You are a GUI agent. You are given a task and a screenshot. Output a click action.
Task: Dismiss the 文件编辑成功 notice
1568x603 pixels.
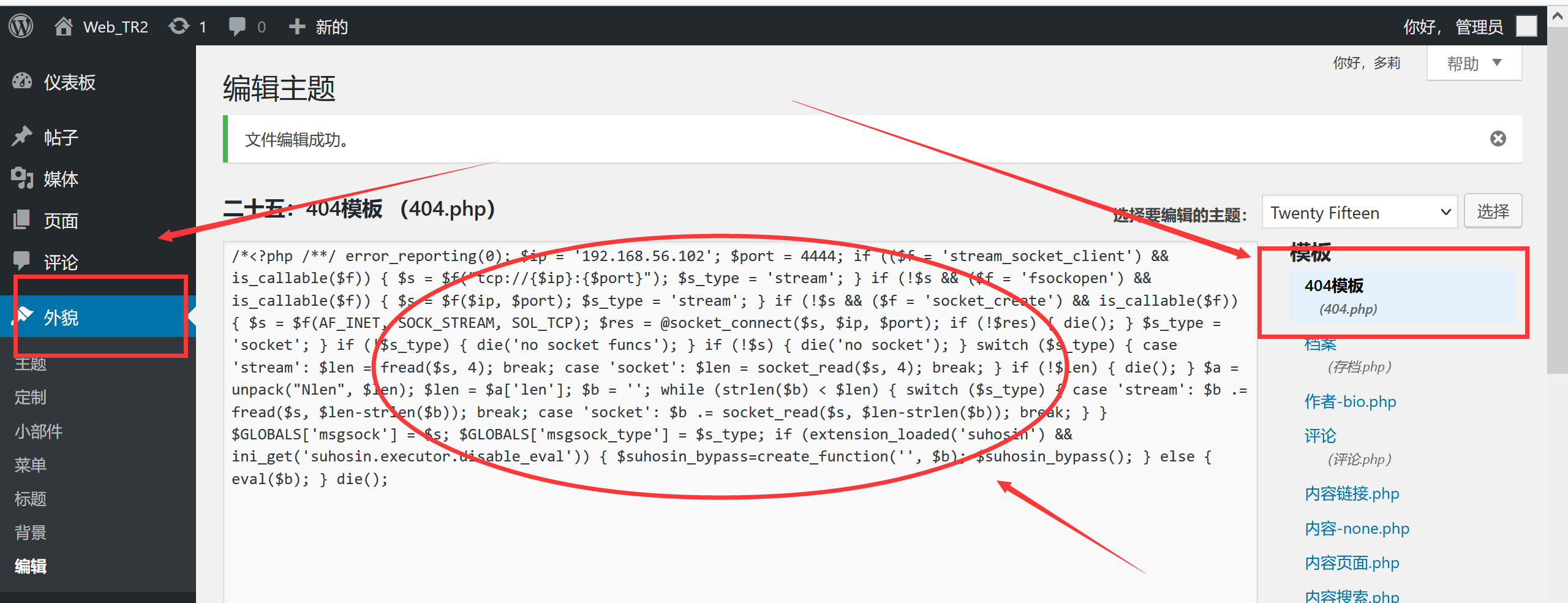pos(1498,138)
